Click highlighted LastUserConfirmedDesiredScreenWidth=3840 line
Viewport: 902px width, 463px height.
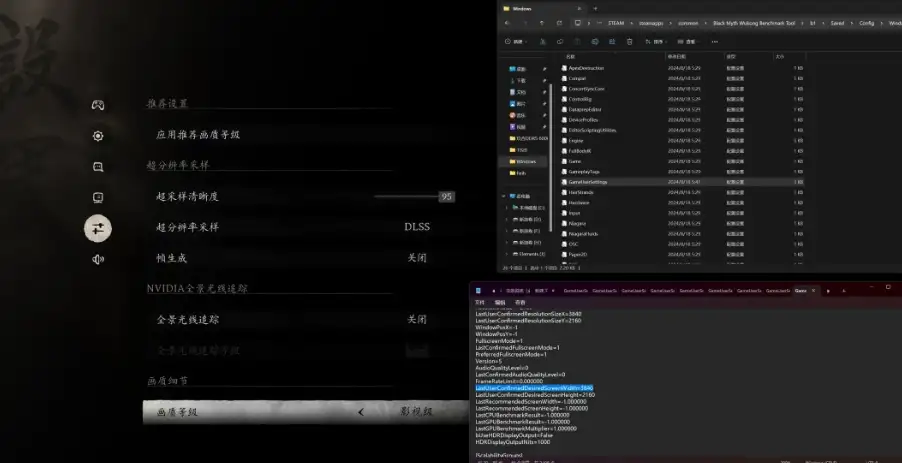click(534, 388)
